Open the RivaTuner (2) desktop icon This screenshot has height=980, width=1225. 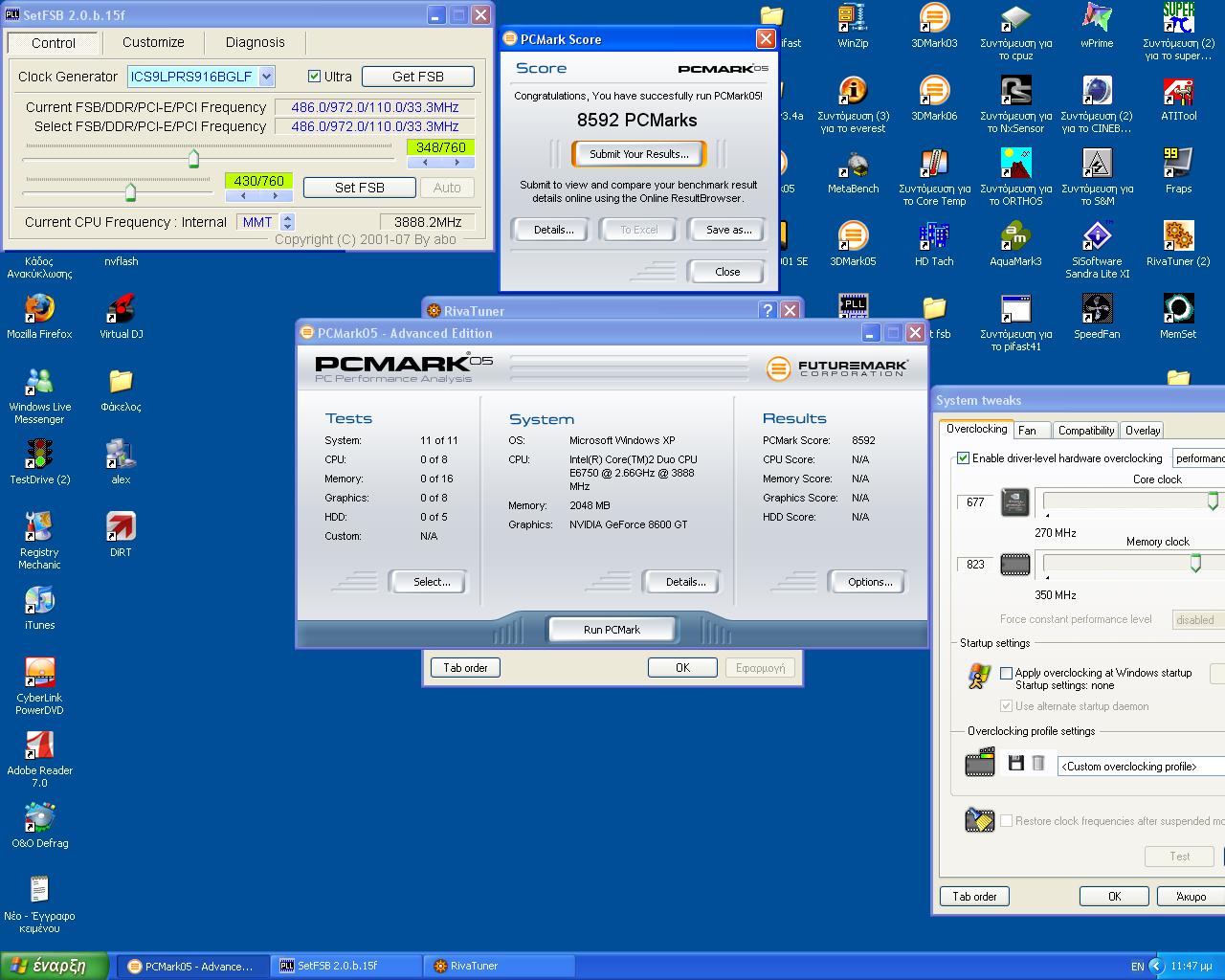1178,244
